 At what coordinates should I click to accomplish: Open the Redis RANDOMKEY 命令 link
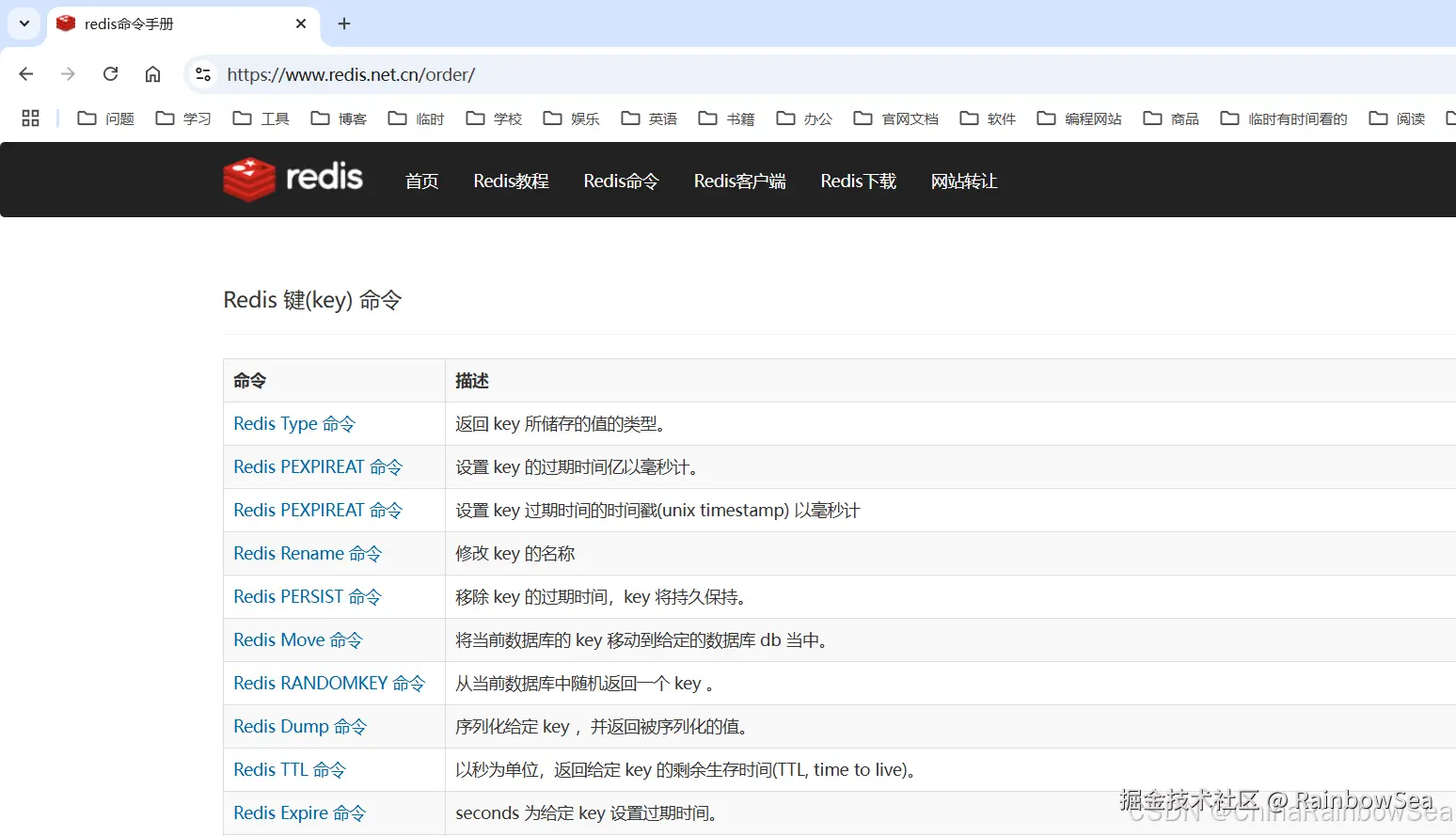[329, 684]
